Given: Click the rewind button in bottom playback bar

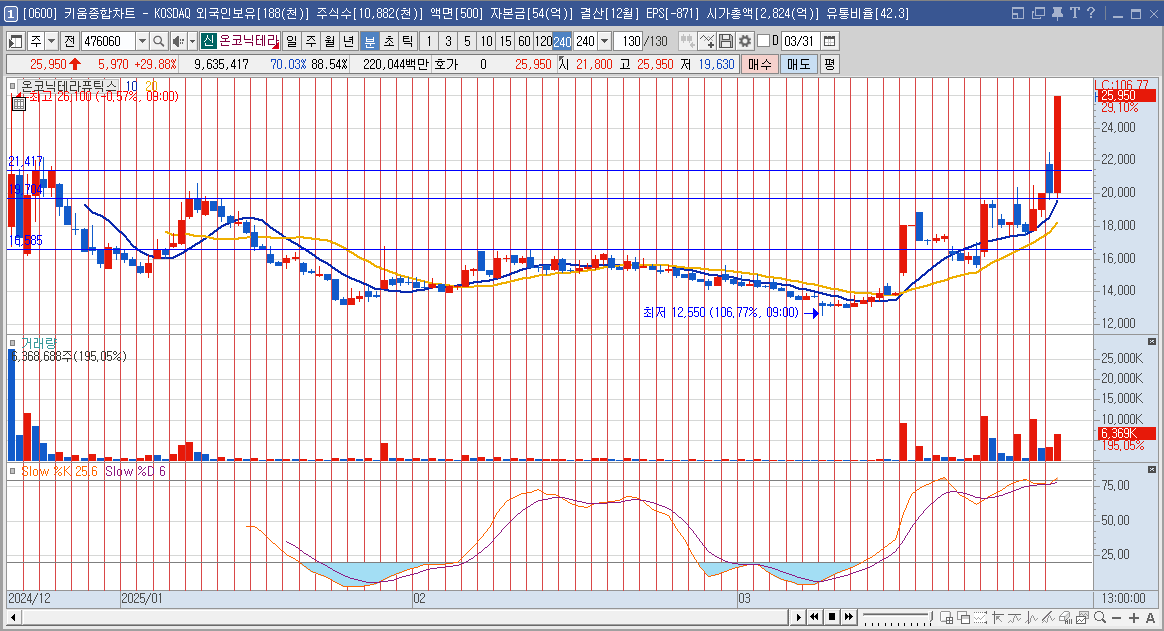Looking at the screenshot, I should (x=814, y=618).
